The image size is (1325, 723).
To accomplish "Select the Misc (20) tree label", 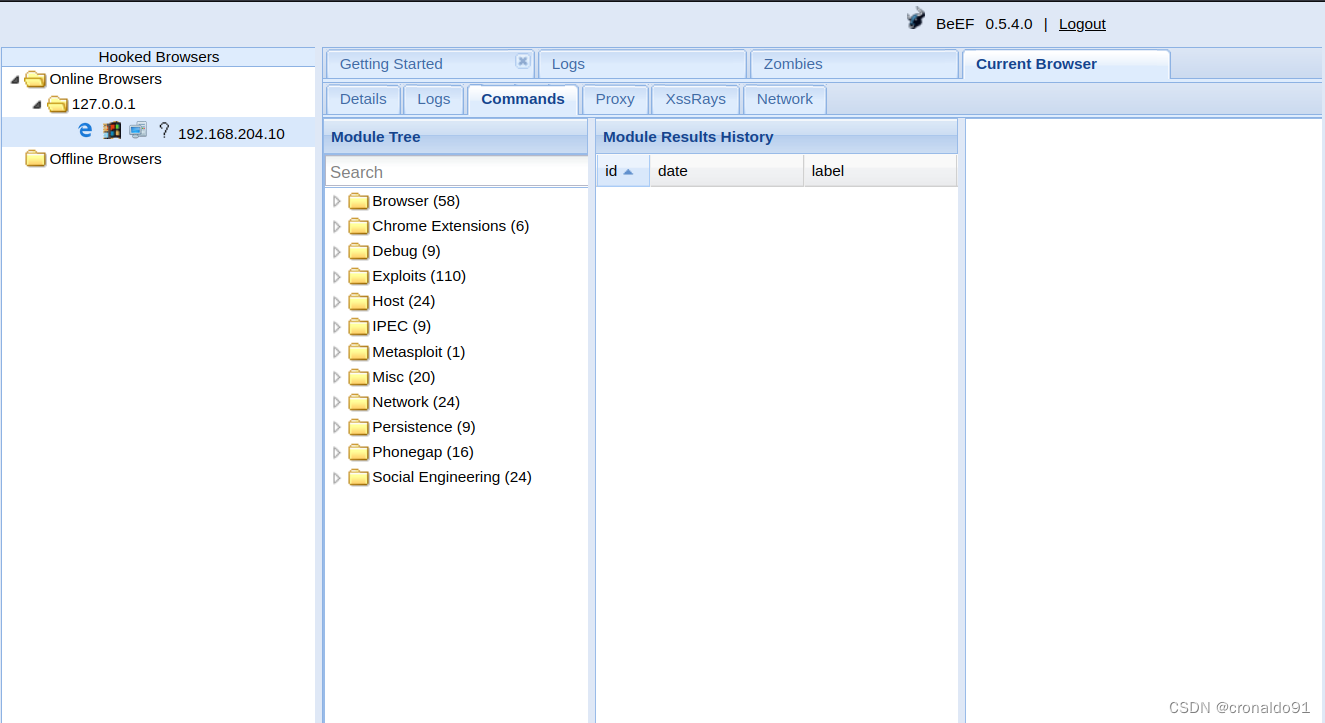I will click(x=404, y=377).
